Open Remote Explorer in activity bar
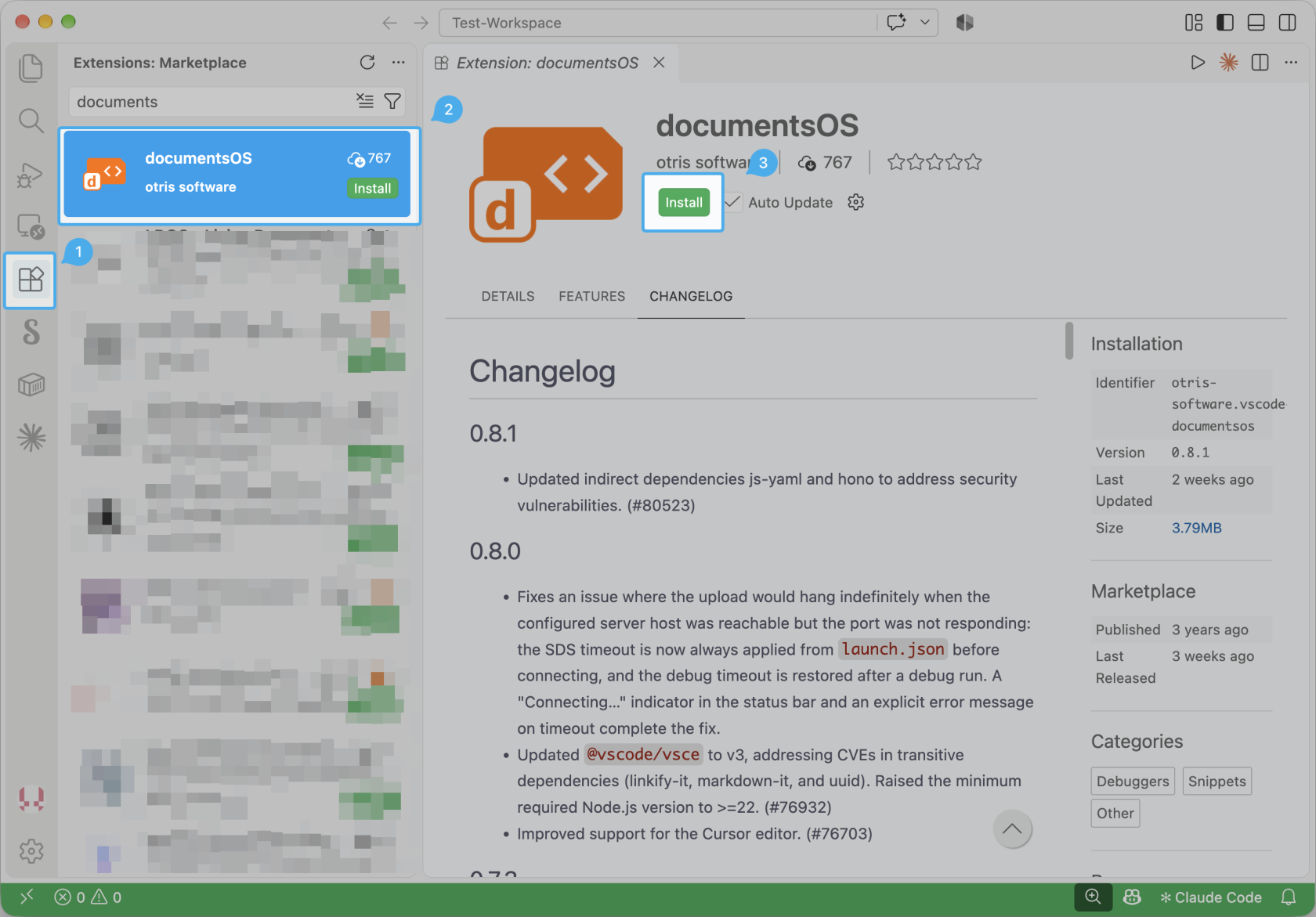Viewport: 1316px width, 917px height. point(31,227)
